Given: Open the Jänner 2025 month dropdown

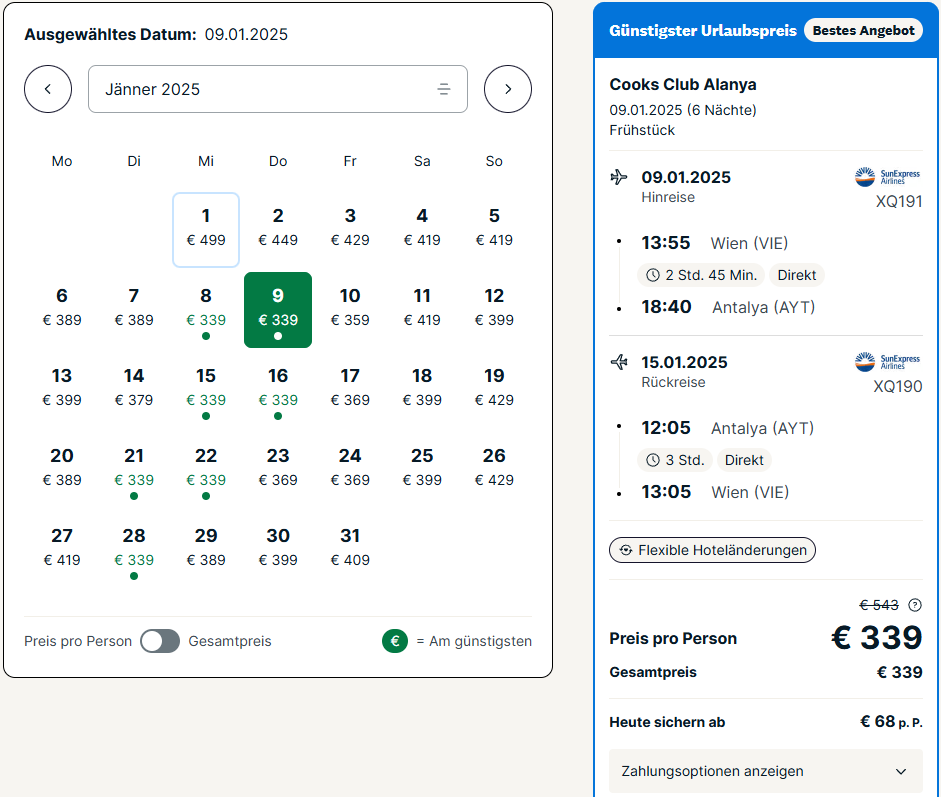Looking at the screenshot, I should (x=278, y=89).
